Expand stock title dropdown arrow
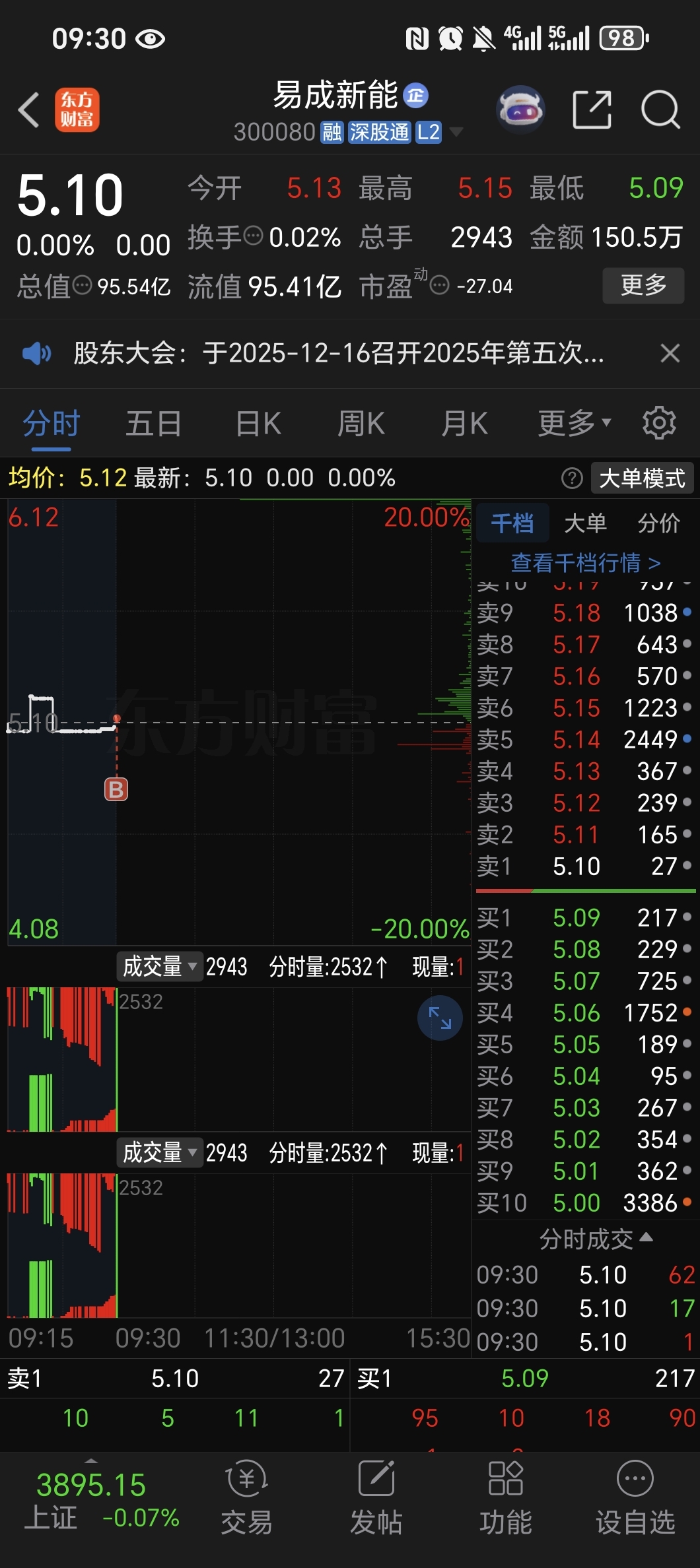The height and width of the screenshot is (1568, 700). pos(456,132)
